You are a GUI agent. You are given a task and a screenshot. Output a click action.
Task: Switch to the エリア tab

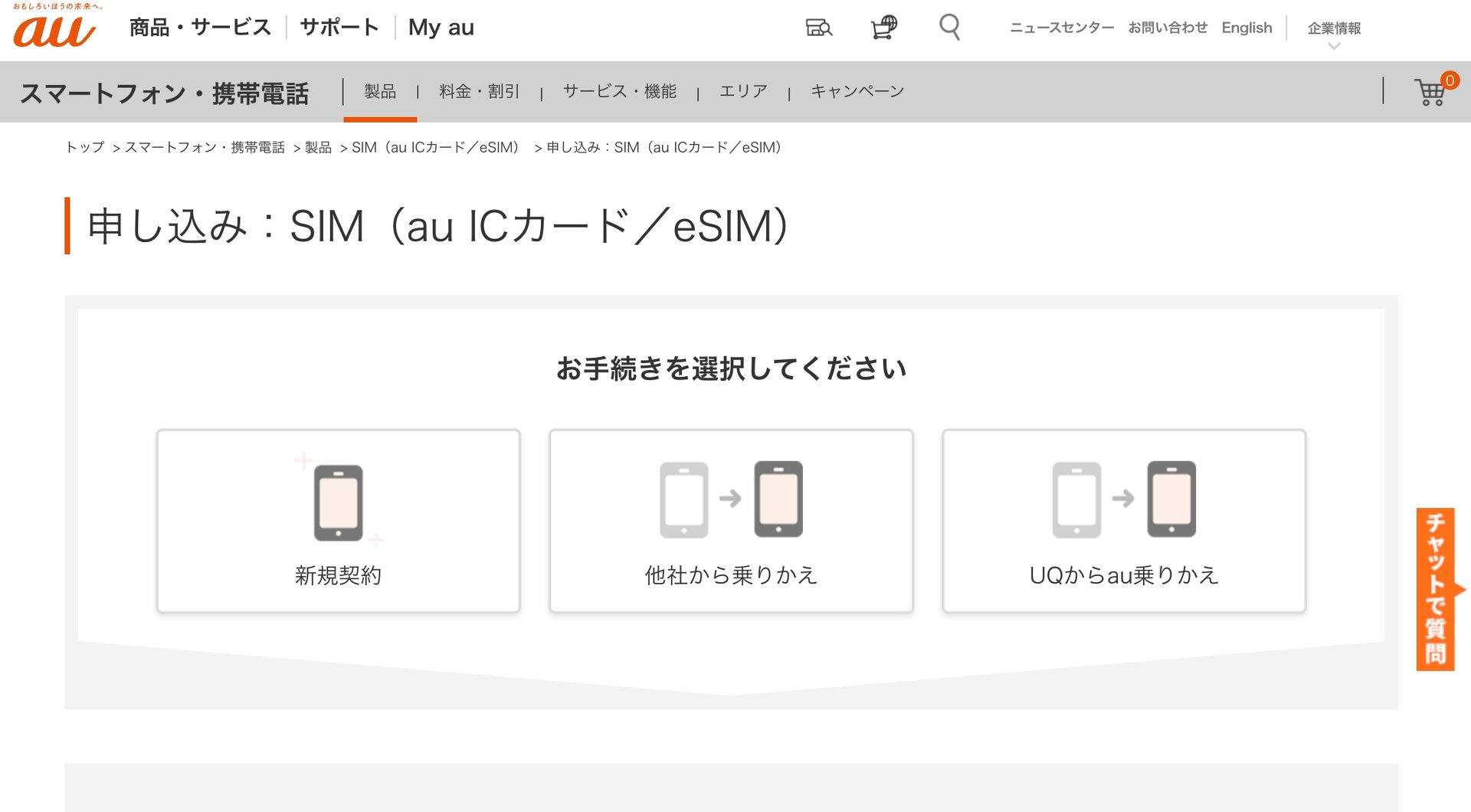pyautogui.click(x=743, y=92)
